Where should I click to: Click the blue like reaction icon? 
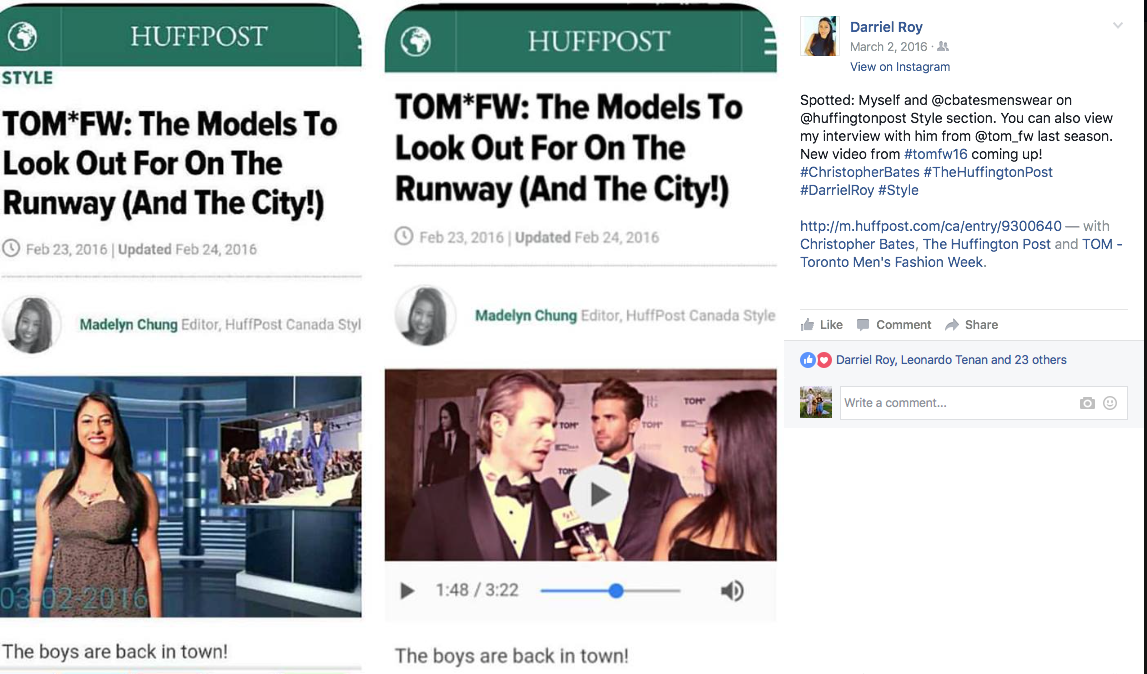(808, 360)
